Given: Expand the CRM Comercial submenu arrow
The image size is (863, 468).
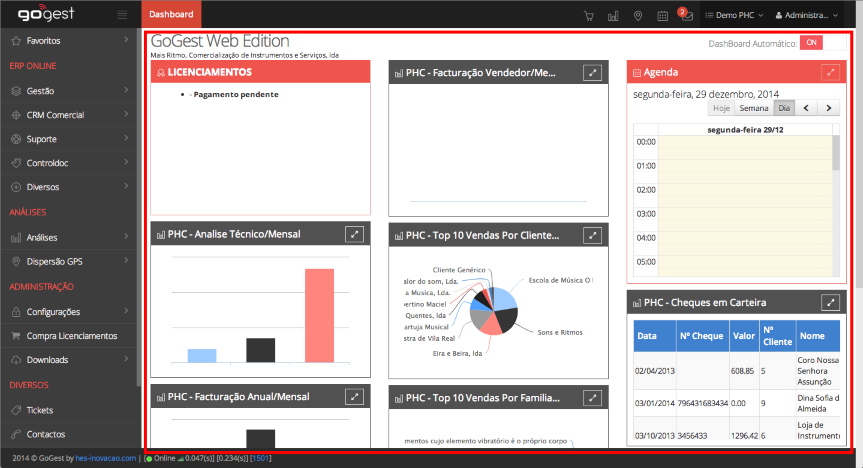Looking at the screenshot, I should 126,114.
